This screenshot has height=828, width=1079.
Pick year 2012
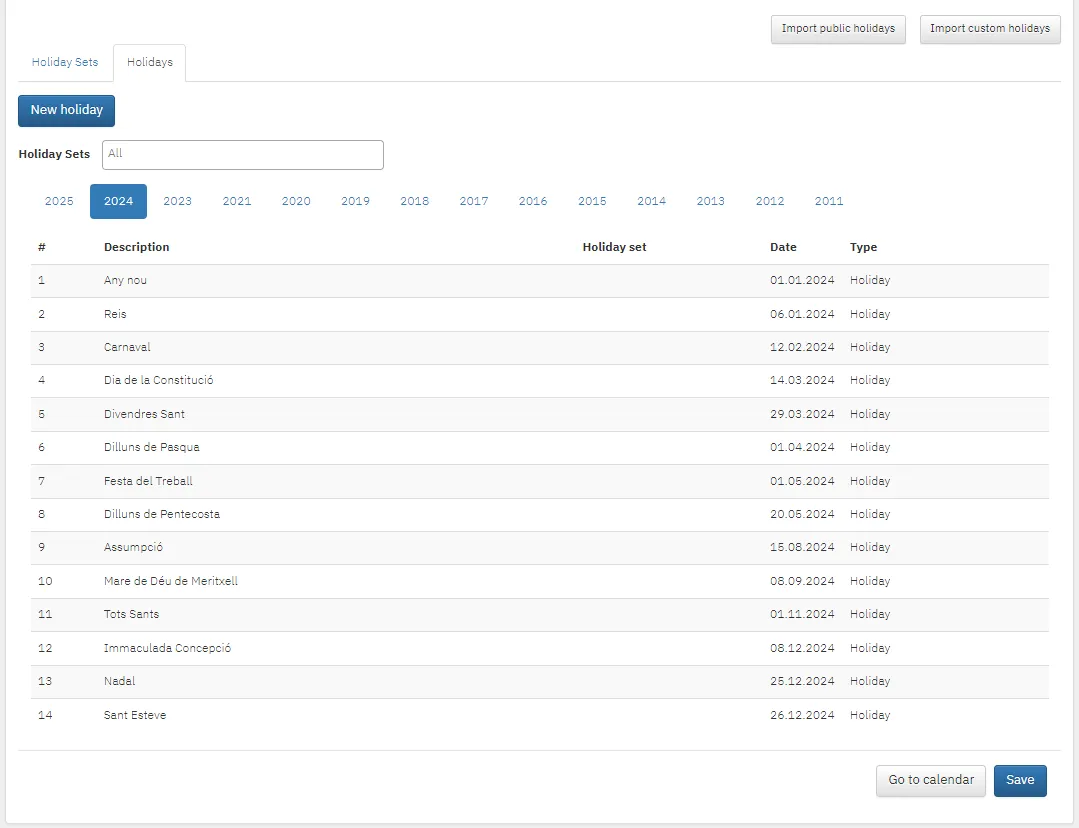[x=769, y=201]
